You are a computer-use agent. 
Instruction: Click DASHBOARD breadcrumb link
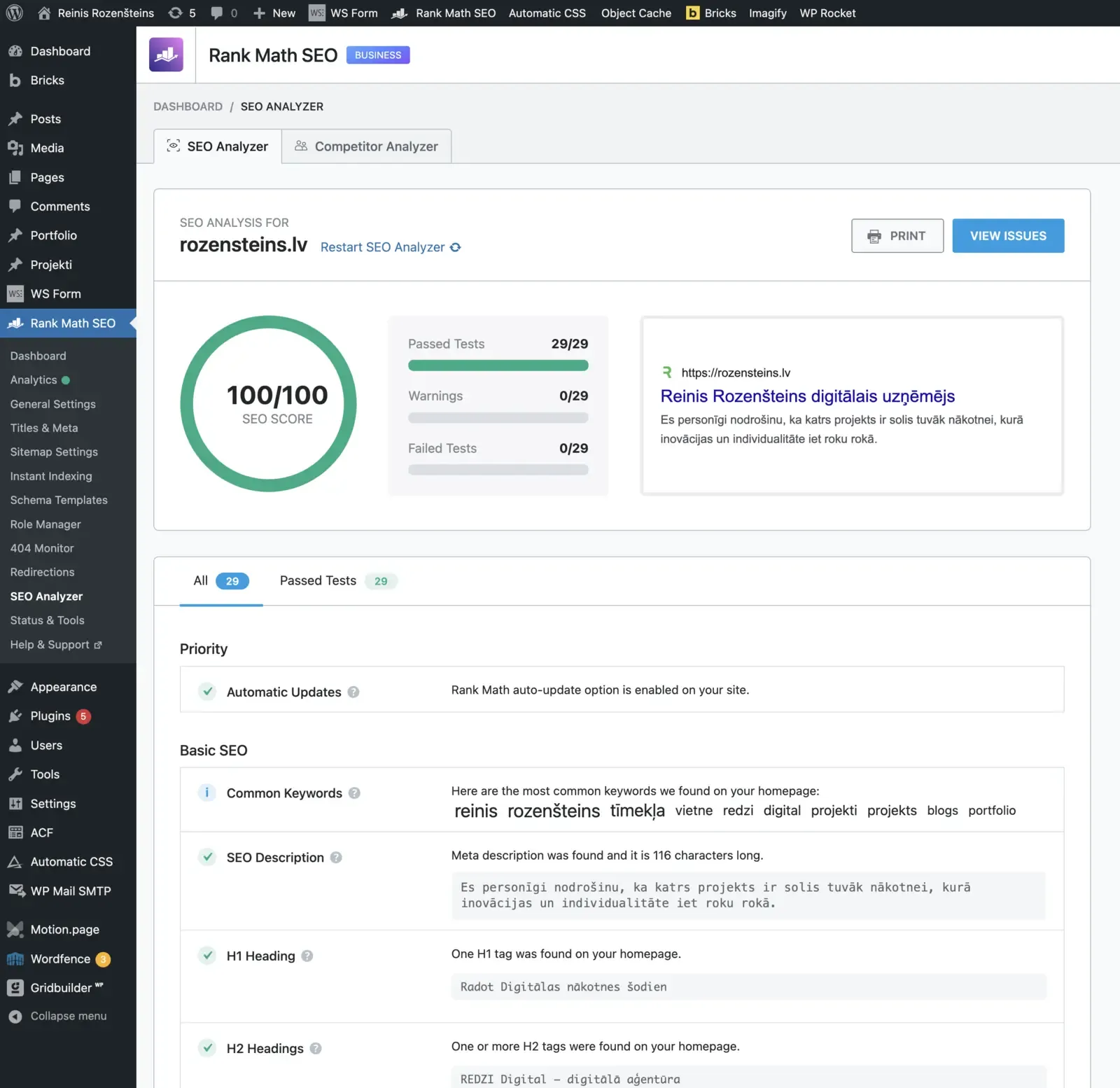click(188, 106)
